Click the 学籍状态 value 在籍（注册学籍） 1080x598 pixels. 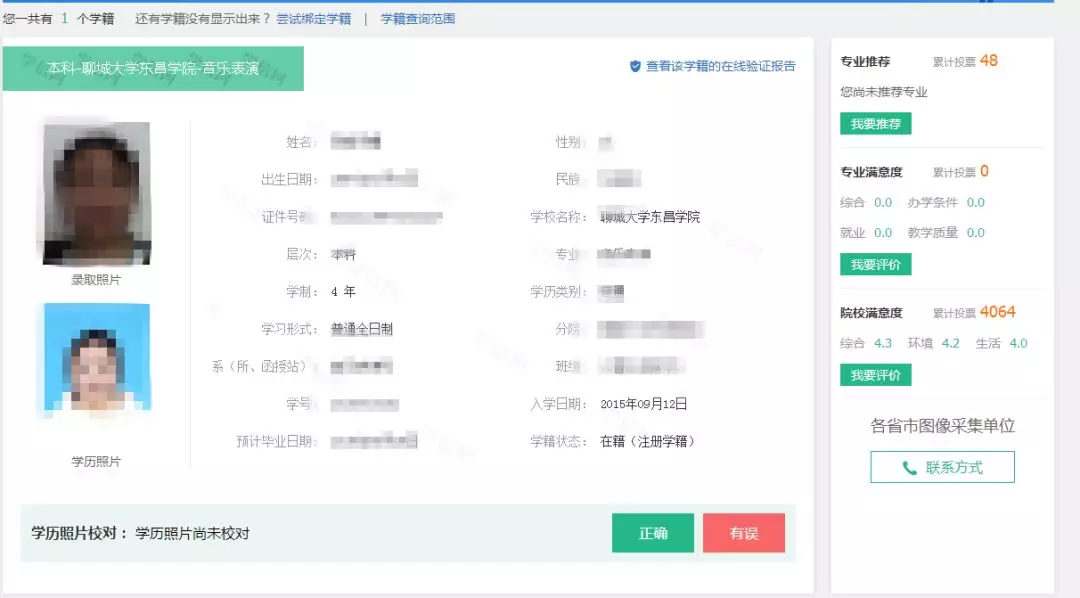647,441
